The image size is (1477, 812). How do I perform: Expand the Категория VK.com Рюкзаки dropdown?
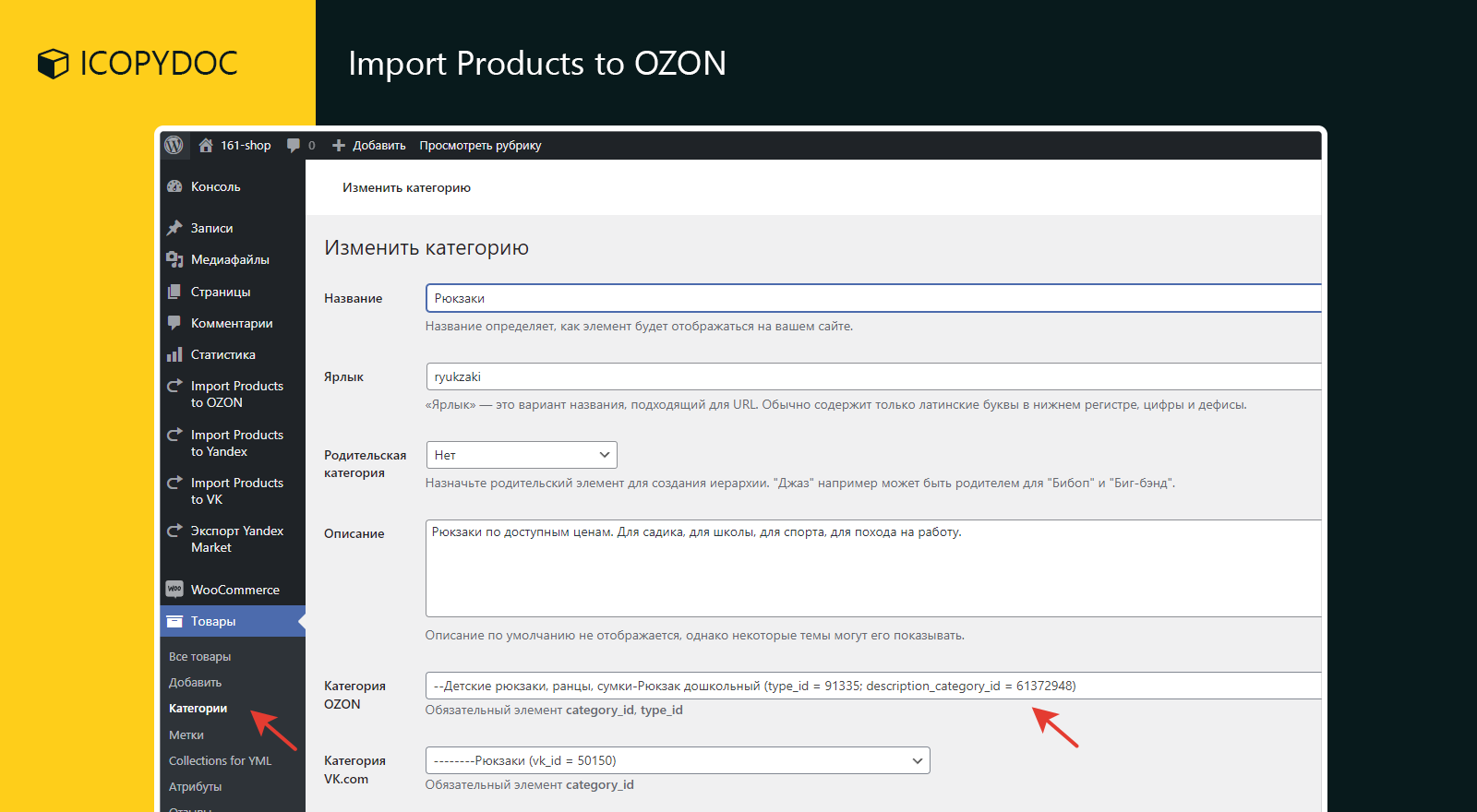tap(678, 760)
